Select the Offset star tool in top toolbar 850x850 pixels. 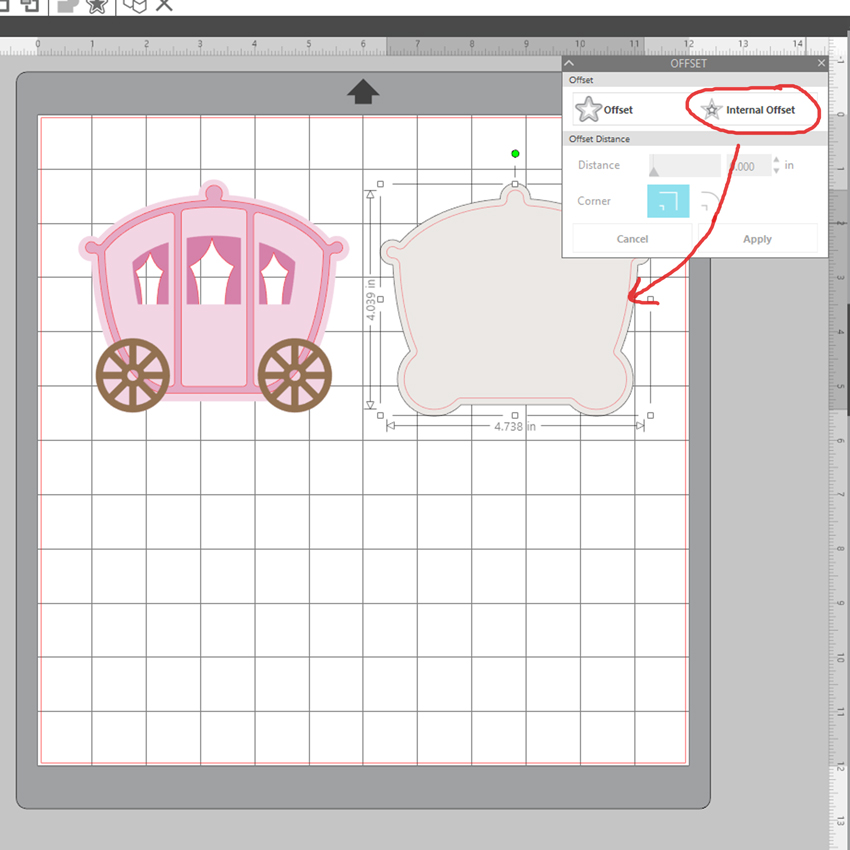(x=97, y=5)
